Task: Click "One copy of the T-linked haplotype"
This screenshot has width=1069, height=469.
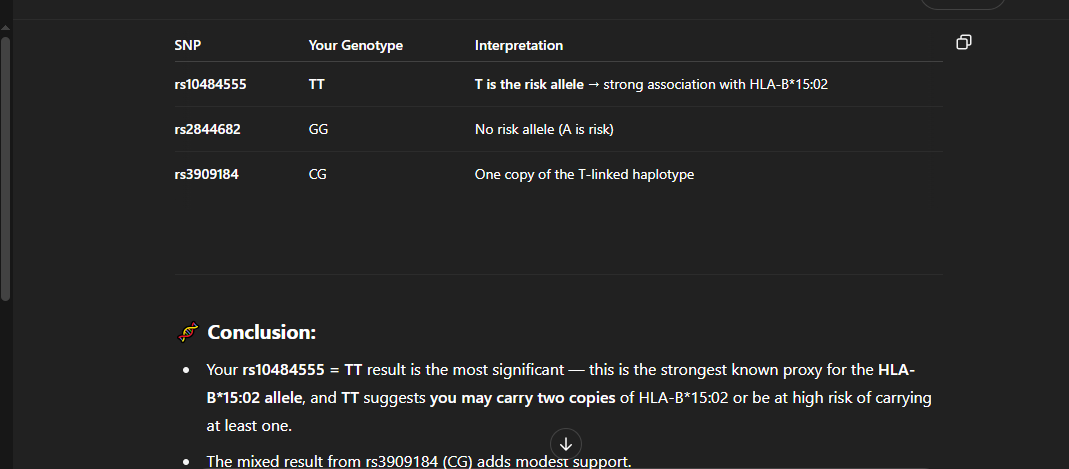Action: point(584,175)
